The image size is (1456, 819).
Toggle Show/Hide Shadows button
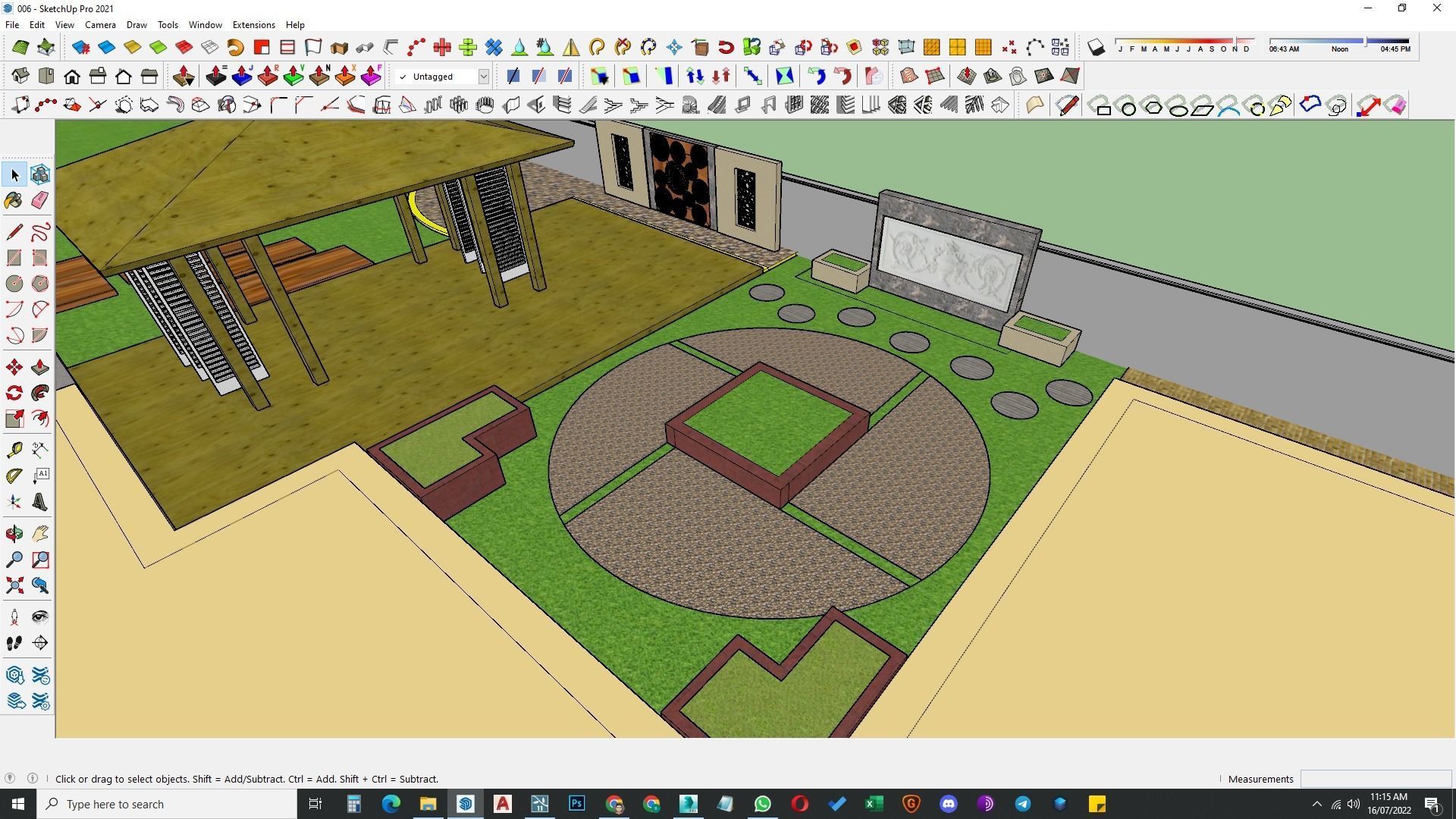click(1096, 48)
